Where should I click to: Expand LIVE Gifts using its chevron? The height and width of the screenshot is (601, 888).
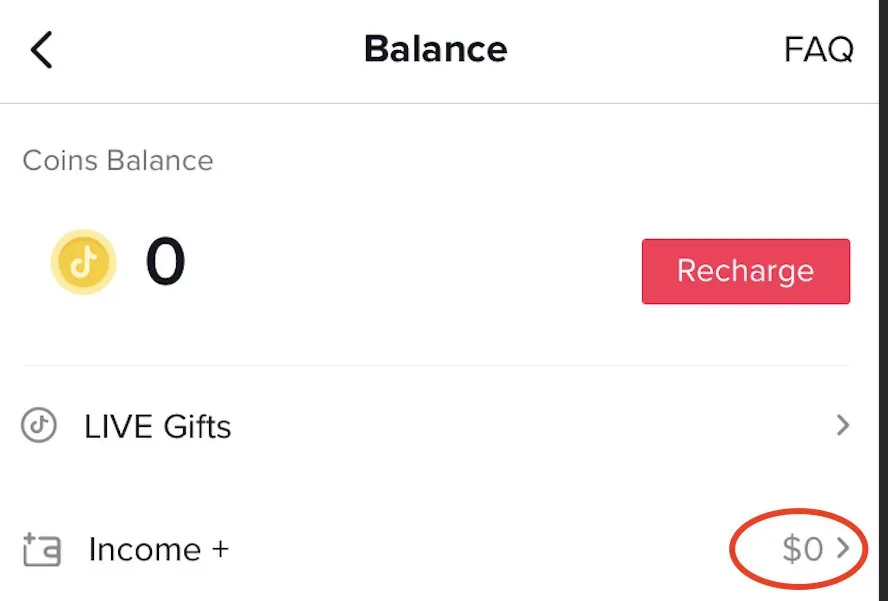(x=842, y=426)
